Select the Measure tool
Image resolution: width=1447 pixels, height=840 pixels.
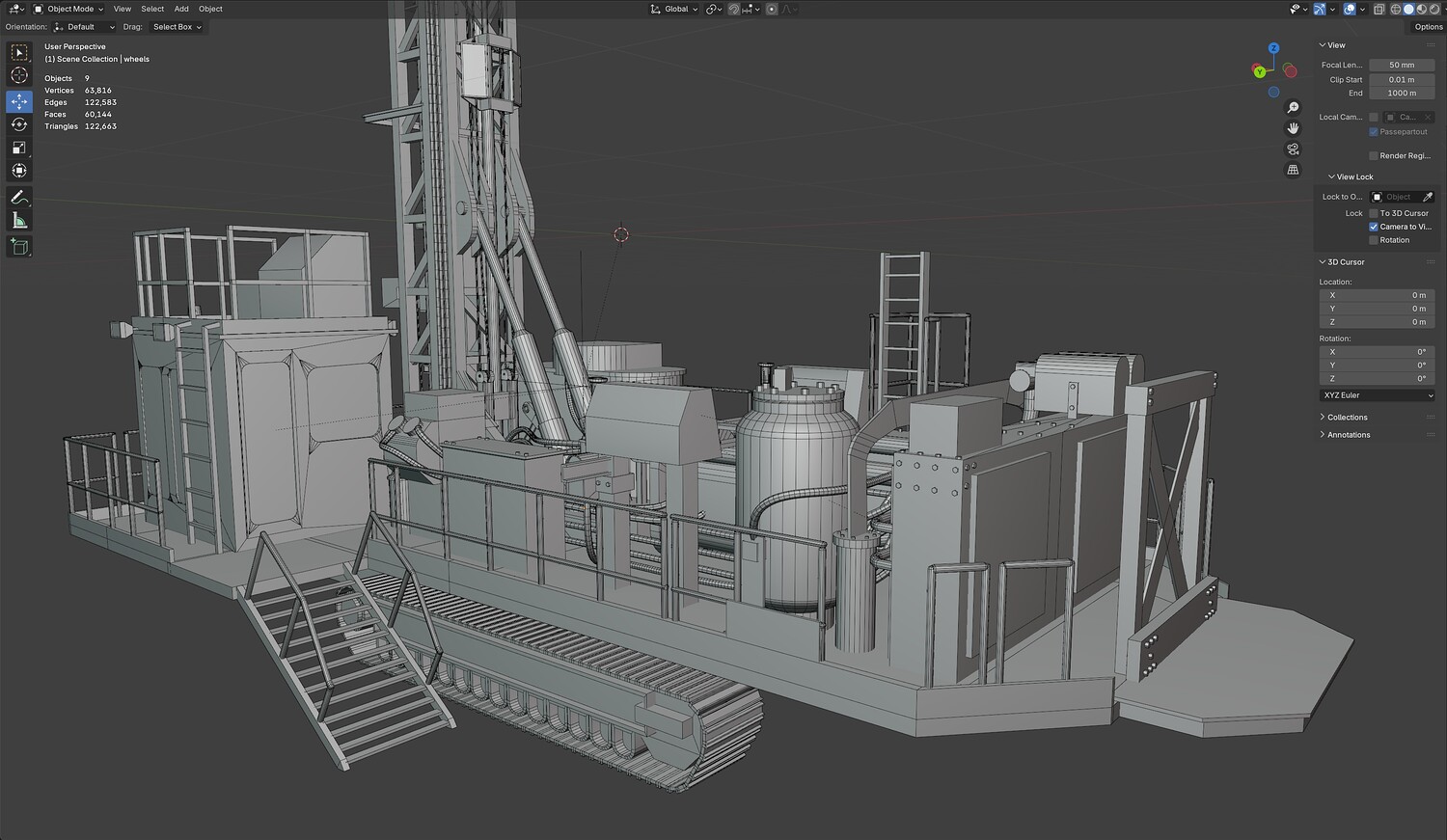click(19, 221)
